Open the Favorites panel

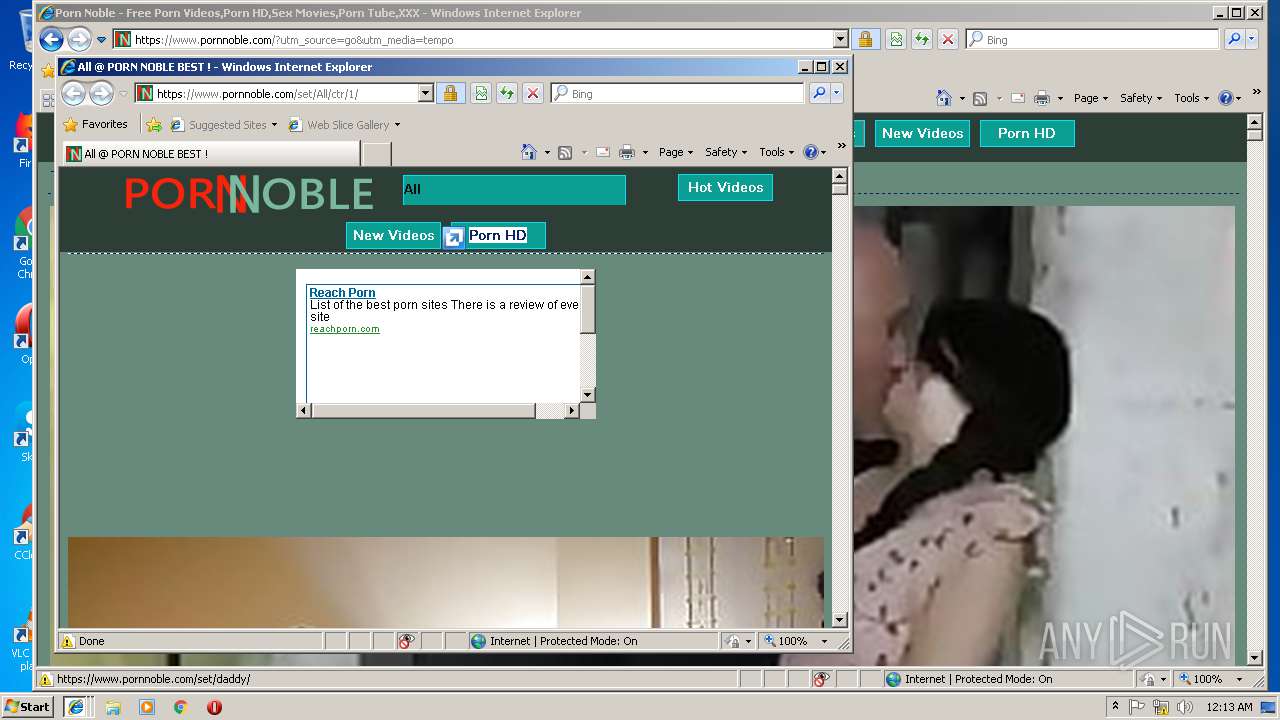coord(95,125)
